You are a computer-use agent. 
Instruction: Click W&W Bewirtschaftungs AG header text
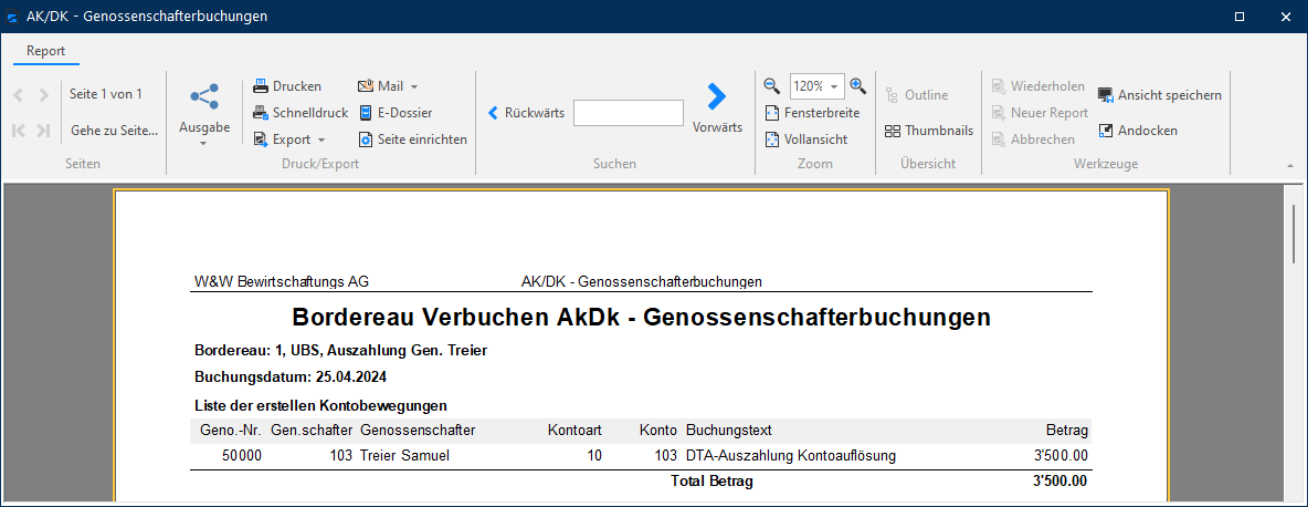[281, 282]
